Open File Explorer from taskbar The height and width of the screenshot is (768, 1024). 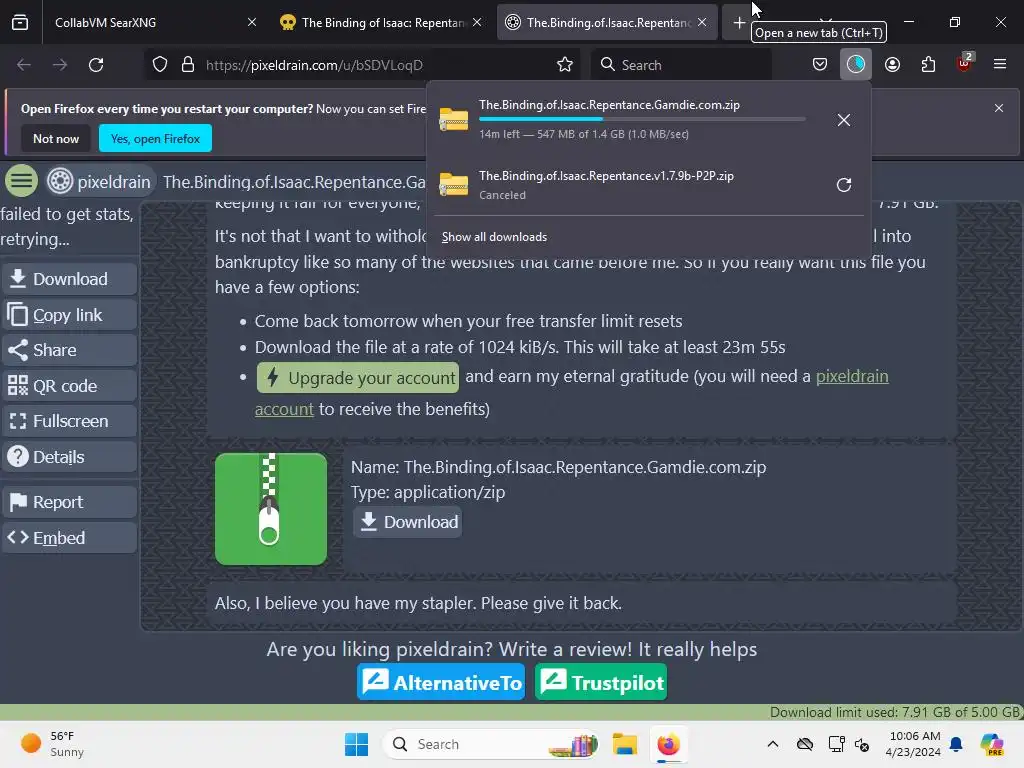(x=625, y=744)
